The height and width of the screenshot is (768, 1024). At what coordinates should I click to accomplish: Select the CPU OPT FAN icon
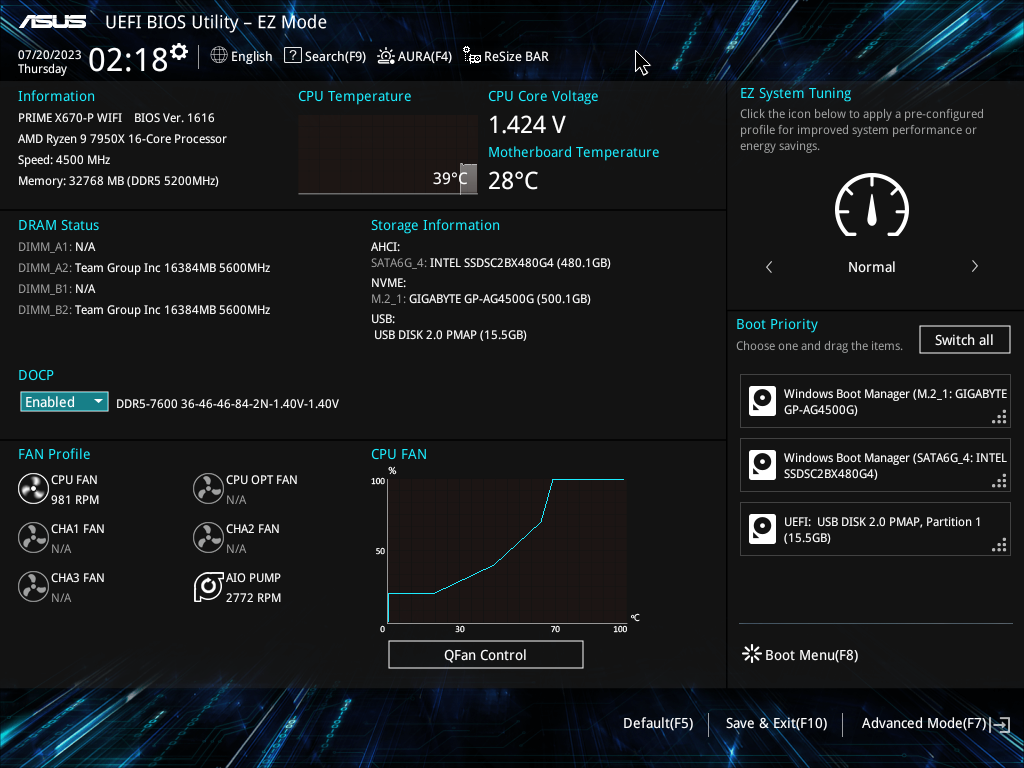pos(208,488)
